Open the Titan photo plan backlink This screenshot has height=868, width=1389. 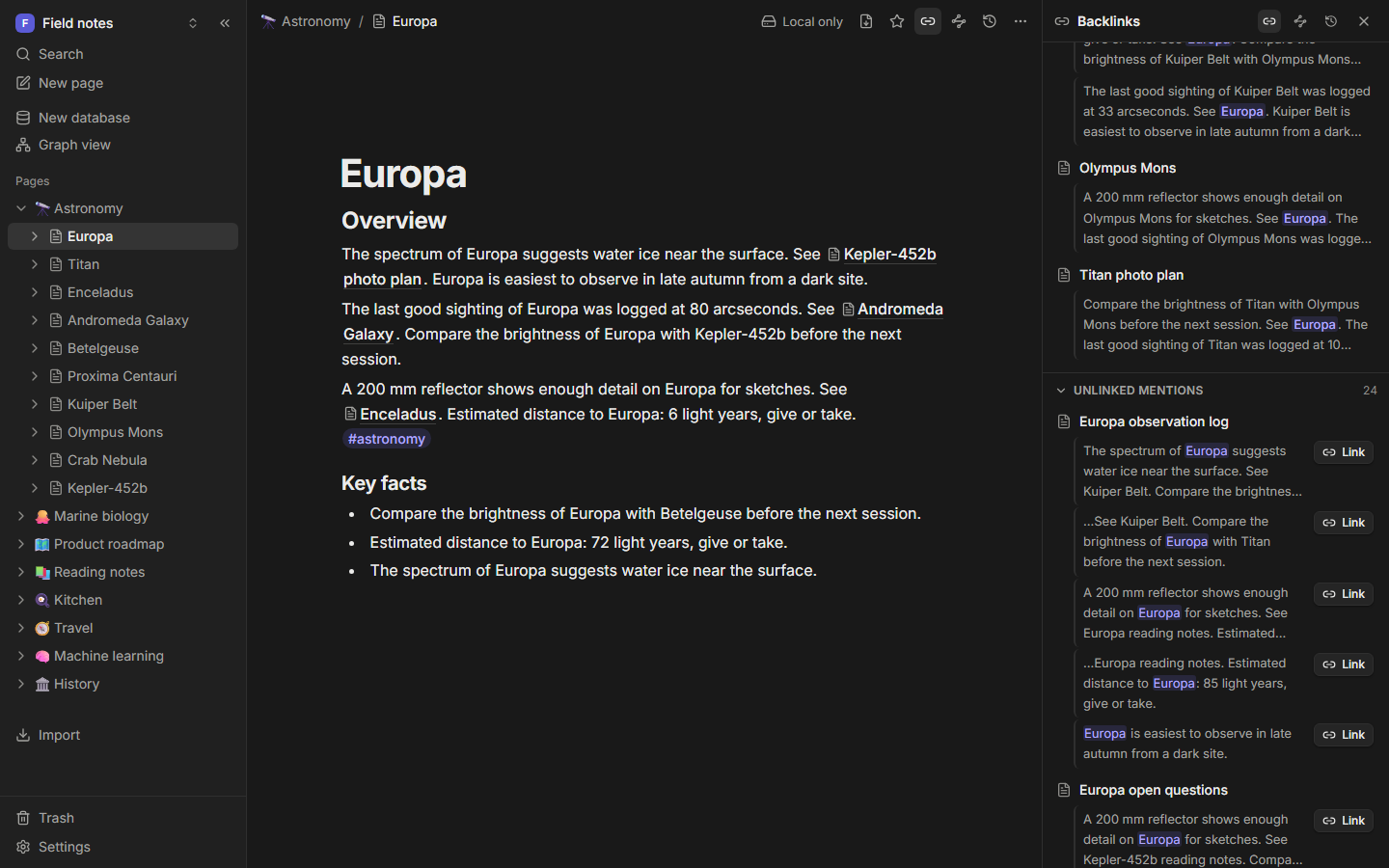click(1131, 275)
